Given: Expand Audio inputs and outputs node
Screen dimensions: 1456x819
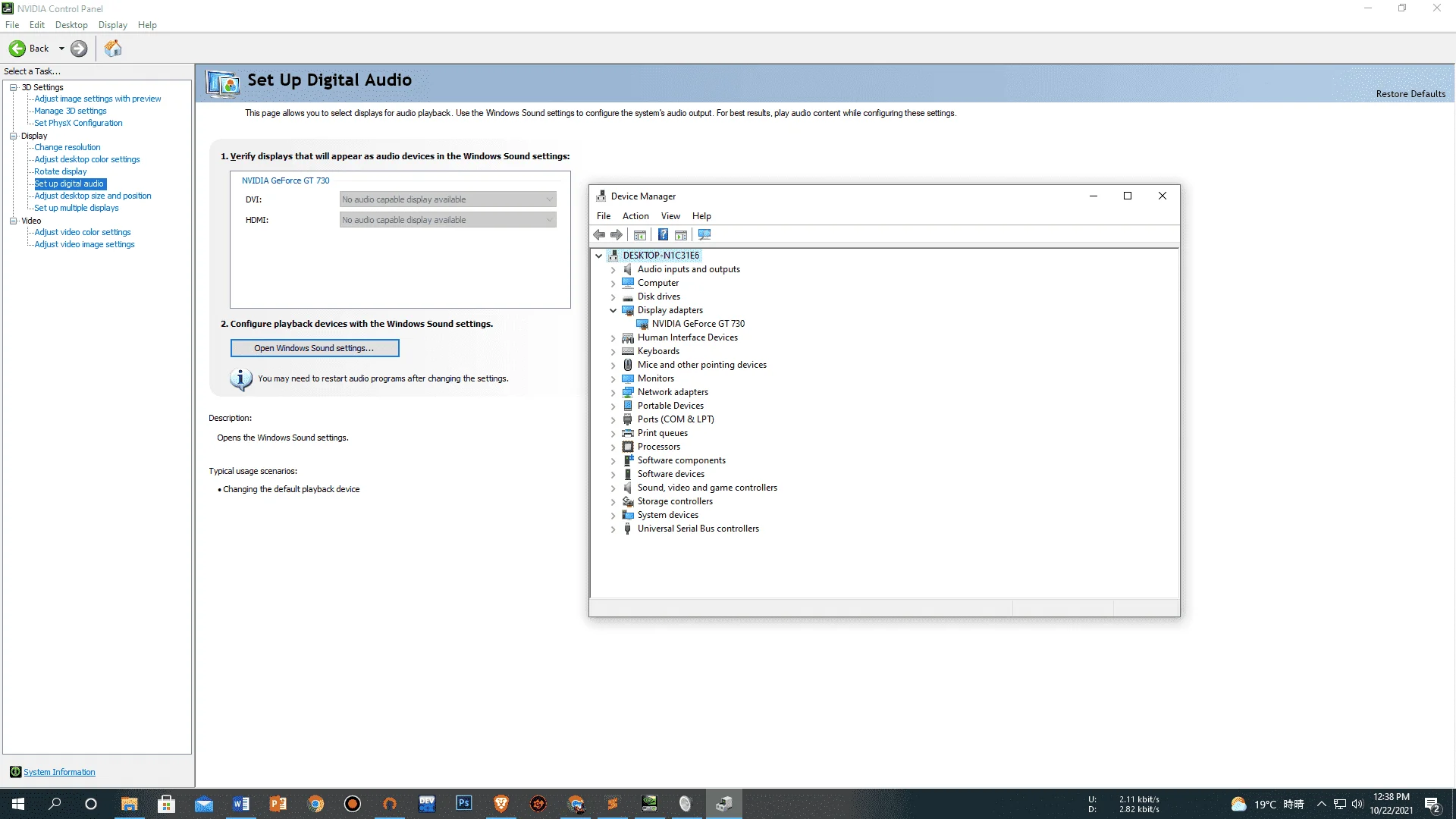Looking at the screenshot, I should coord(613,269).
